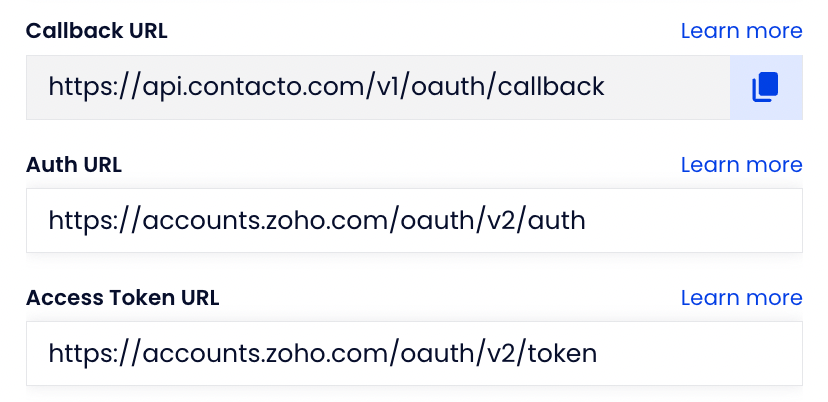
Task: Copy the Callback URL using the copy icon
Action: pos(765,87)
